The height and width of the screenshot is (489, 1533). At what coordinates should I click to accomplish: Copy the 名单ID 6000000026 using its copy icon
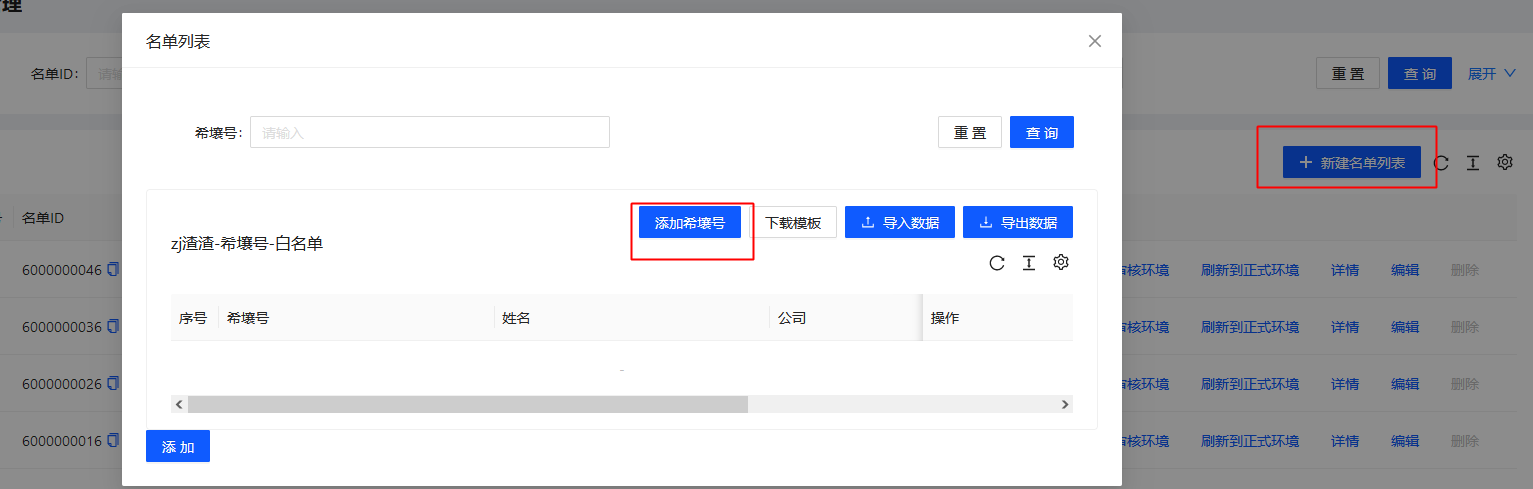pyautogui.click(x=113, y=384)
